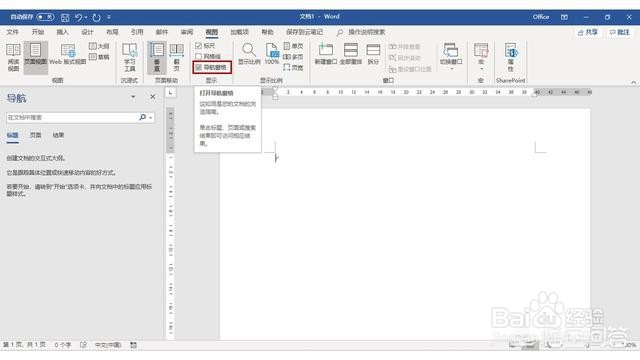The width and height of the screenshot is (640, 360).
Task: Collapse the ribbon with the chevron
Action: pos(633,82)
